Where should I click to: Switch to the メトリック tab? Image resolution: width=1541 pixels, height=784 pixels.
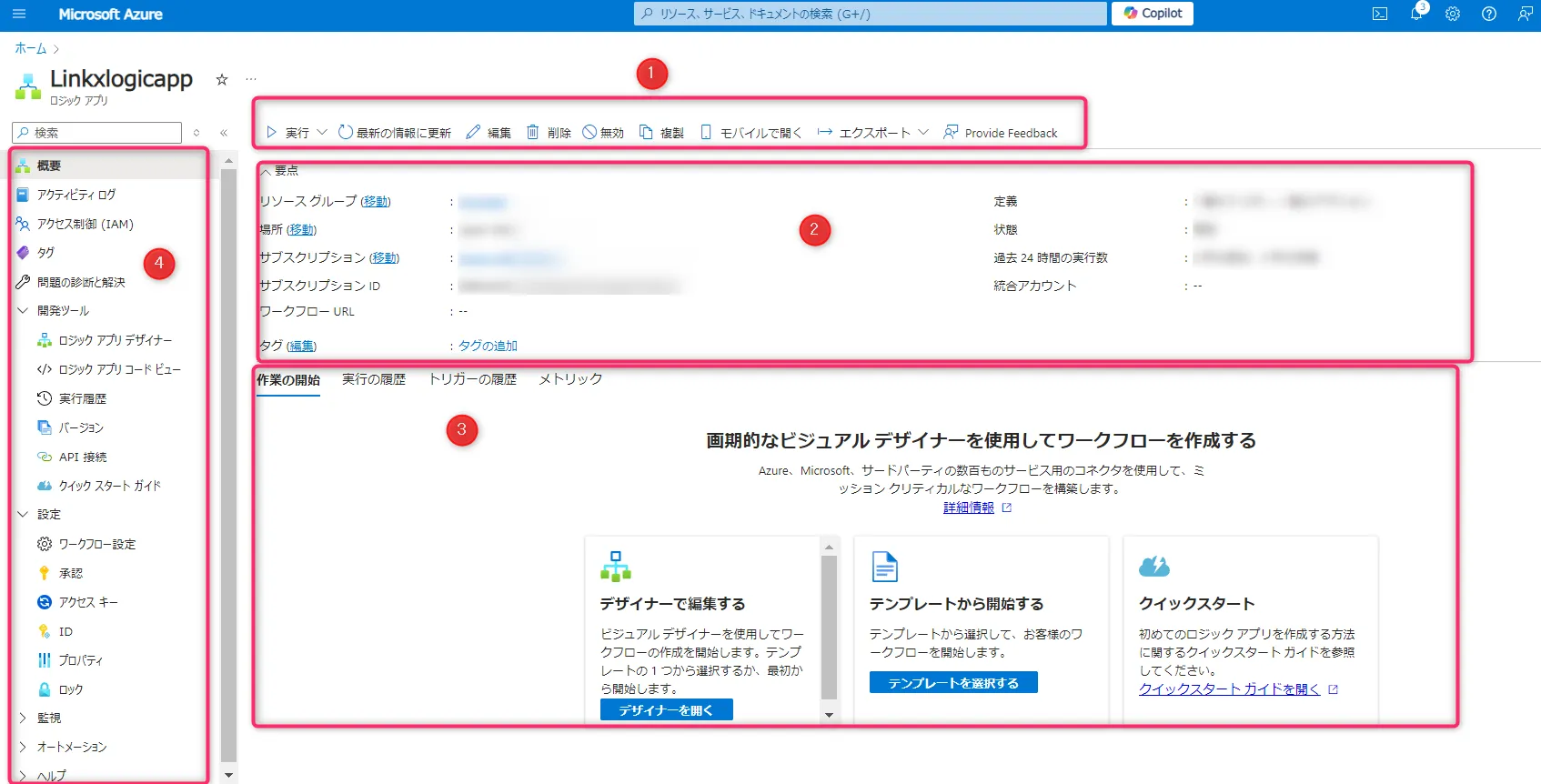[570, 379]
